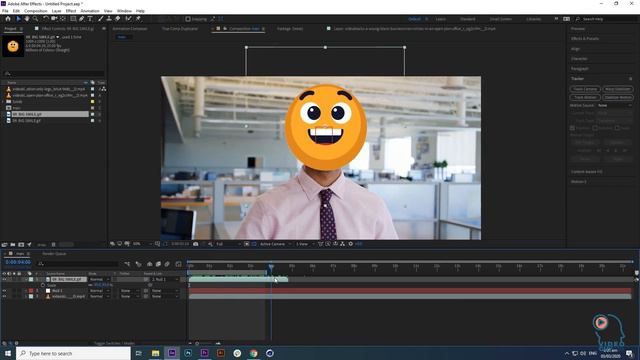Select the Zoom tool in the toolbar

coord(36,19)
